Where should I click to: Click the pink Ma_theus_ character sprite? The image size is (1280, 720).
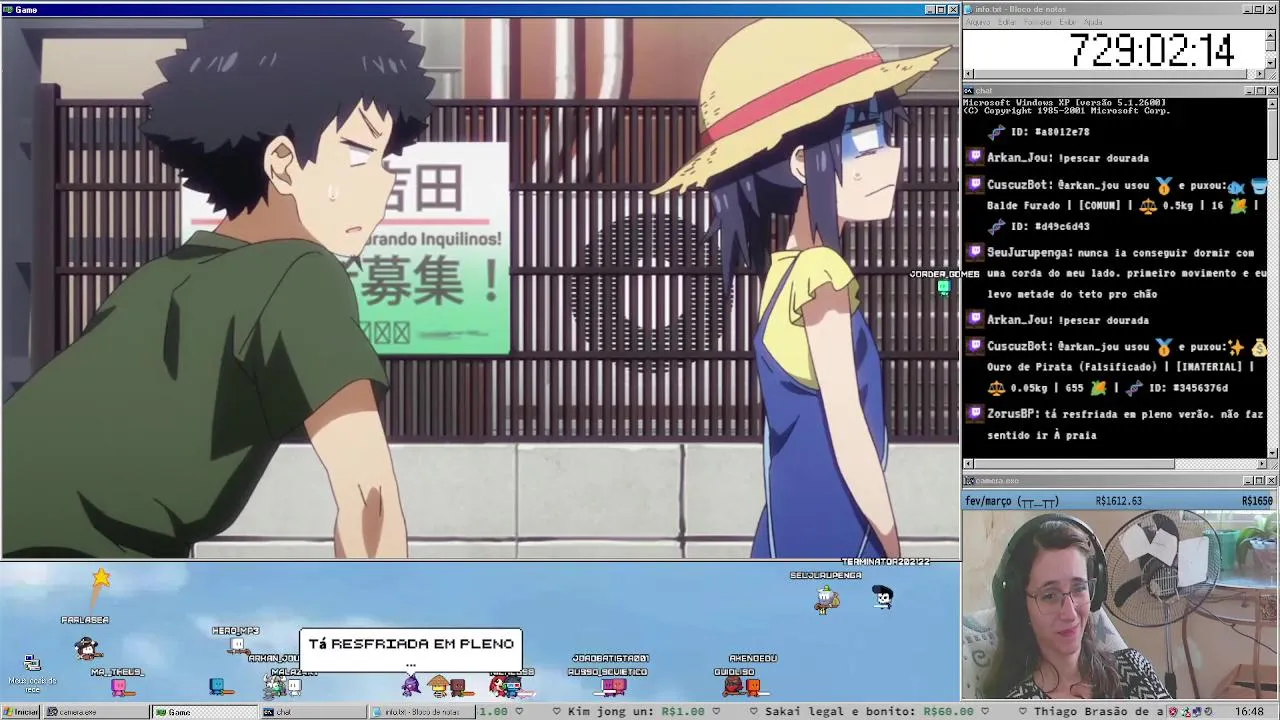click(119, 687)
